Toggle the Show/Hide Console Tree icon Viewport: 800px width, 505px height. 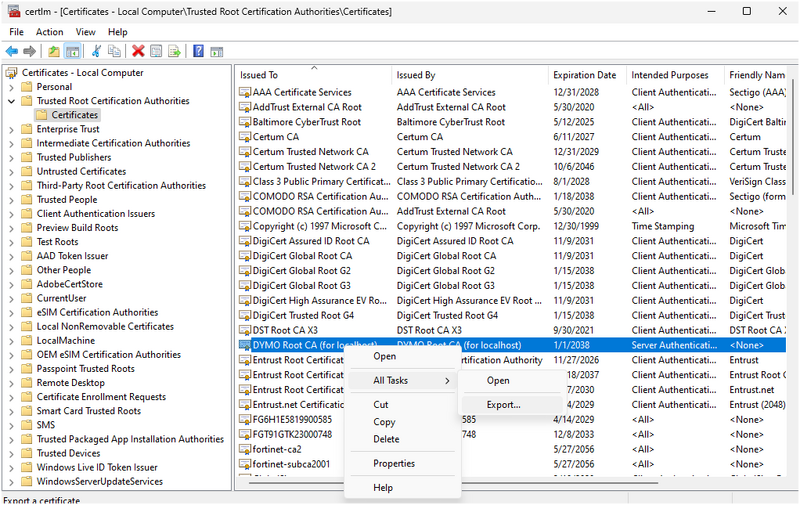pos(73,51)
